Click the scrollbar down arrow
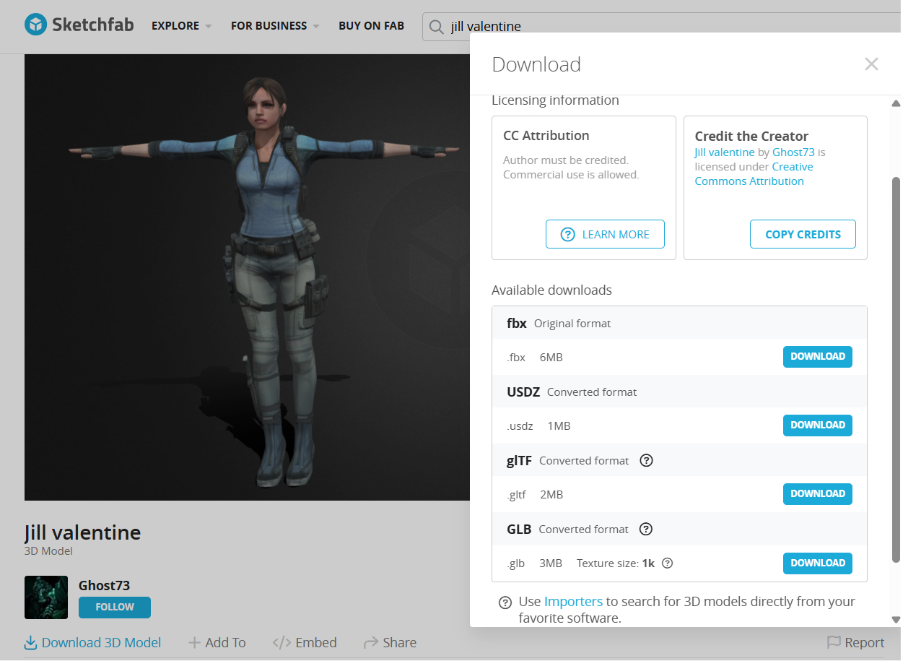The image size is (901, 661). [895, 620]
